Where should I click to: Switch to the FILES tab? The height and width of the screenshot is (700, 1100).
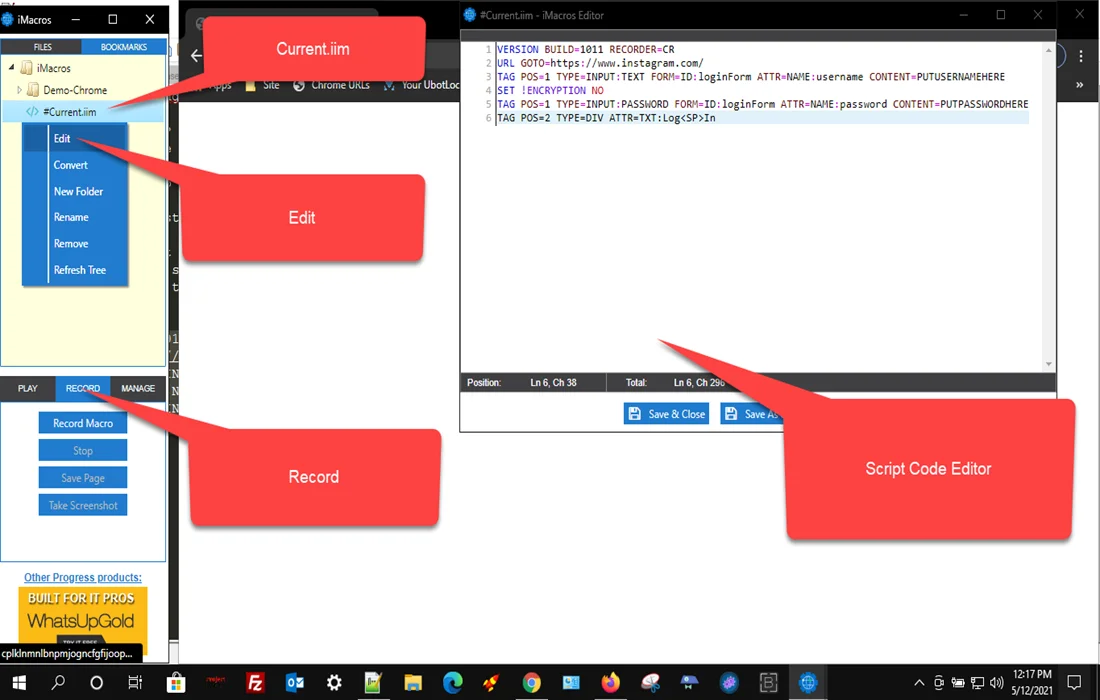(42, 47)
